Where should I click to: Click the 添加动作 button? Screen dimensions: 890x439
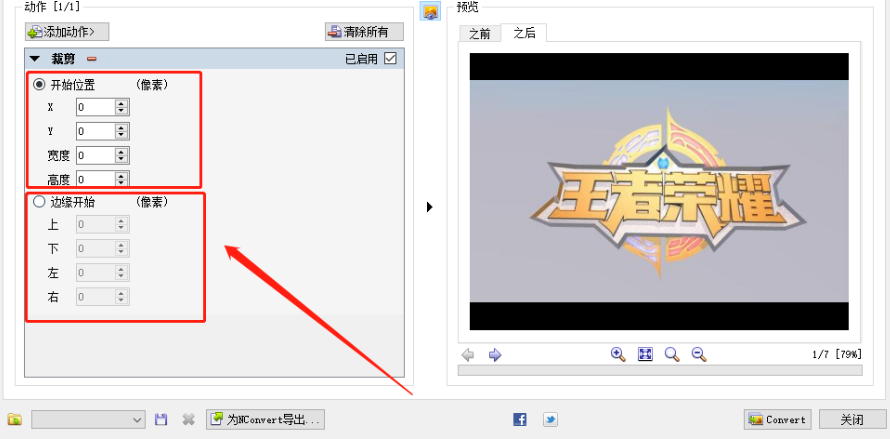pos(67,32)
